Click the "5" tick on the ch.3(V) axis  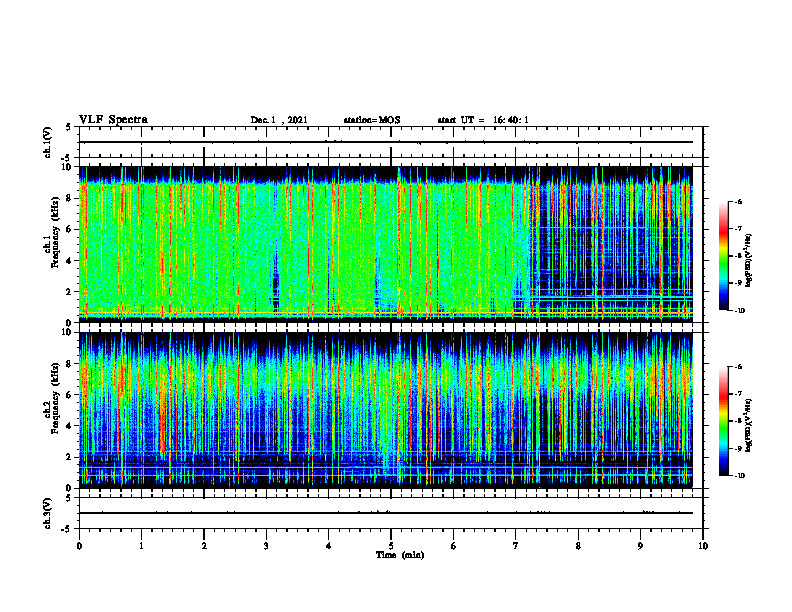(x=68, y=498)
